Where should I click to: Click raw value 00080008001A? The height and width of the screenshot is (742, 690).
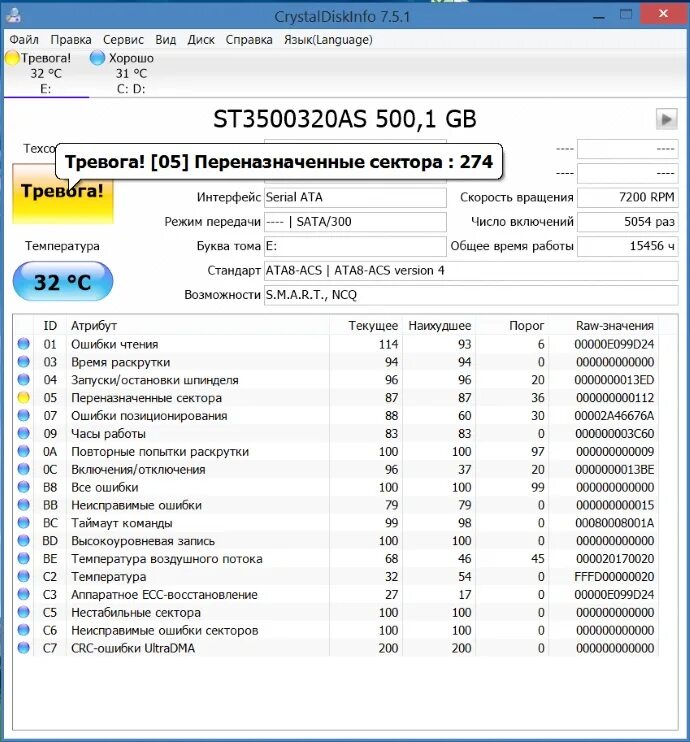click(614, 523)
